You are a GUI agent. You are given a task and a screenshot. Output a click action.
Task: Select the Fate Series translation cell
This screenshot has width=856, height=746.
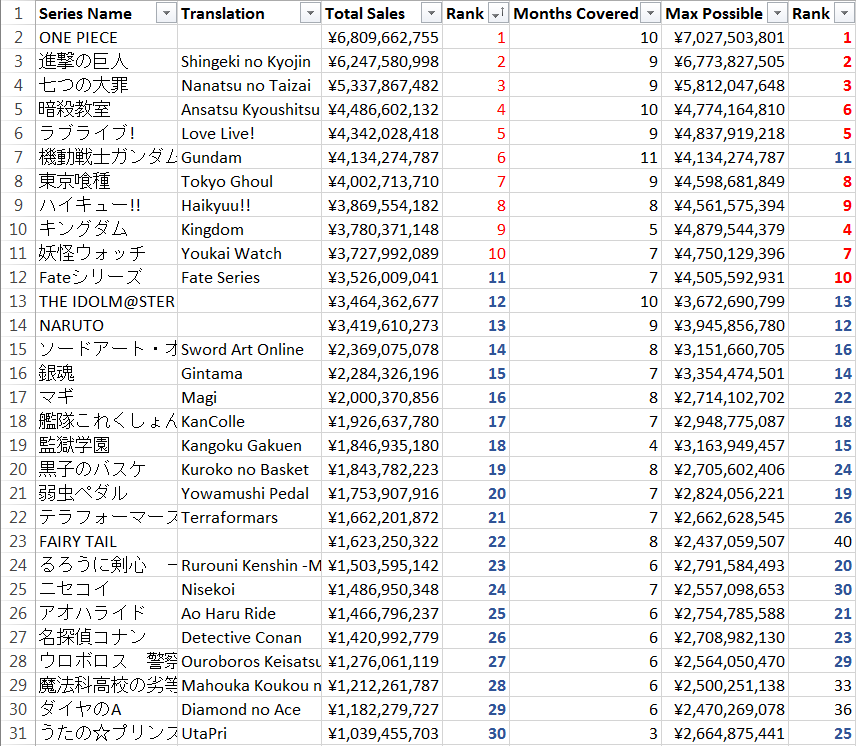click(249, 278)
